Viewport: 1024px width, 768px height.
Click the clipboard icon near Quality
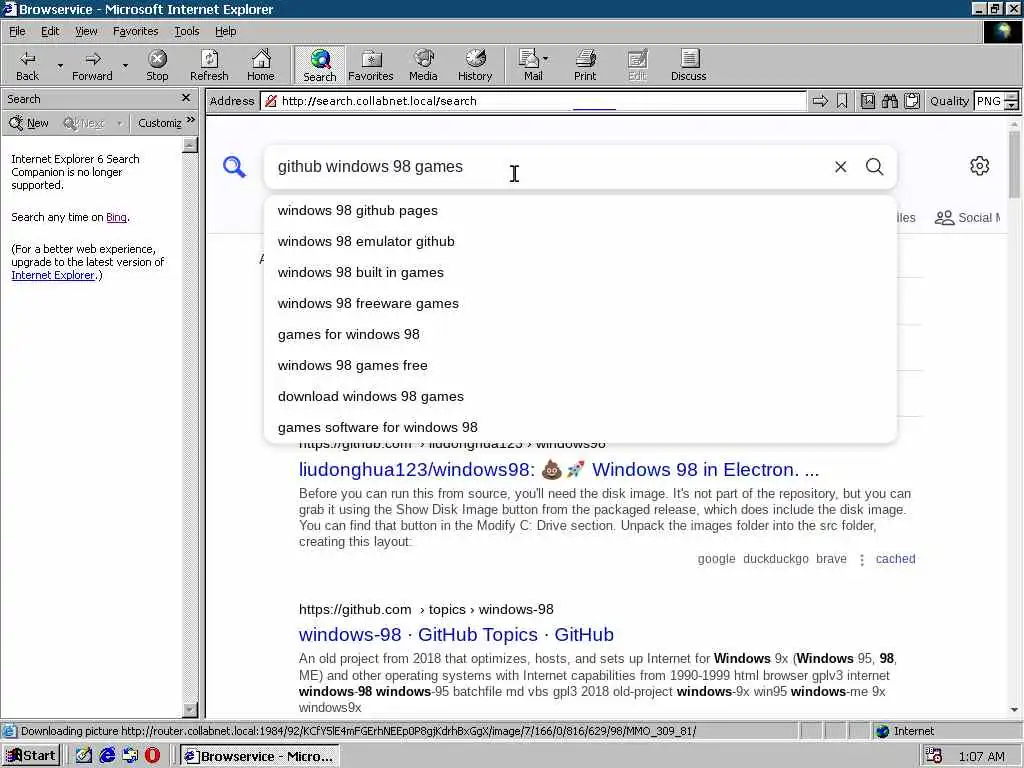(x=912, y=101)
